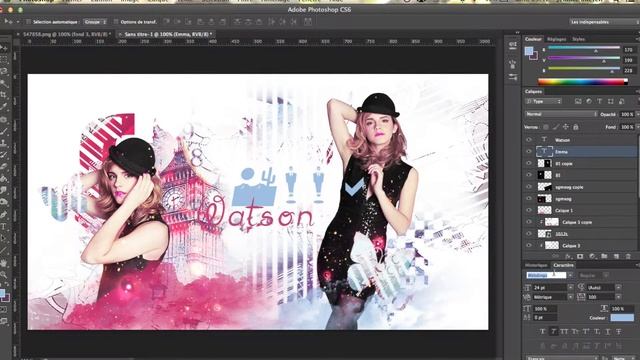Hide the Calque 3 copie layer
Image resolution: width=640 pixels, height=360 pixels.
529,222
